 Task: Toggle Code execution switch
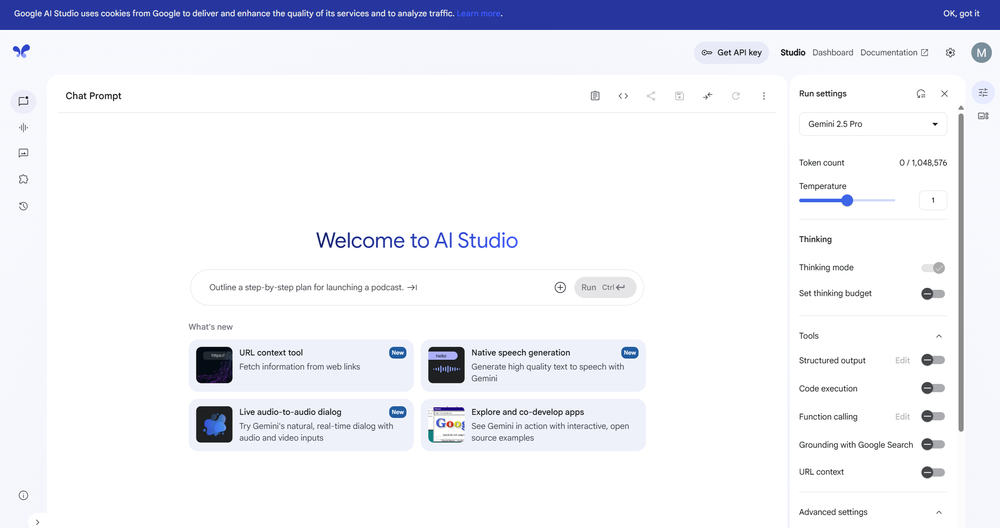coord(933,388)
